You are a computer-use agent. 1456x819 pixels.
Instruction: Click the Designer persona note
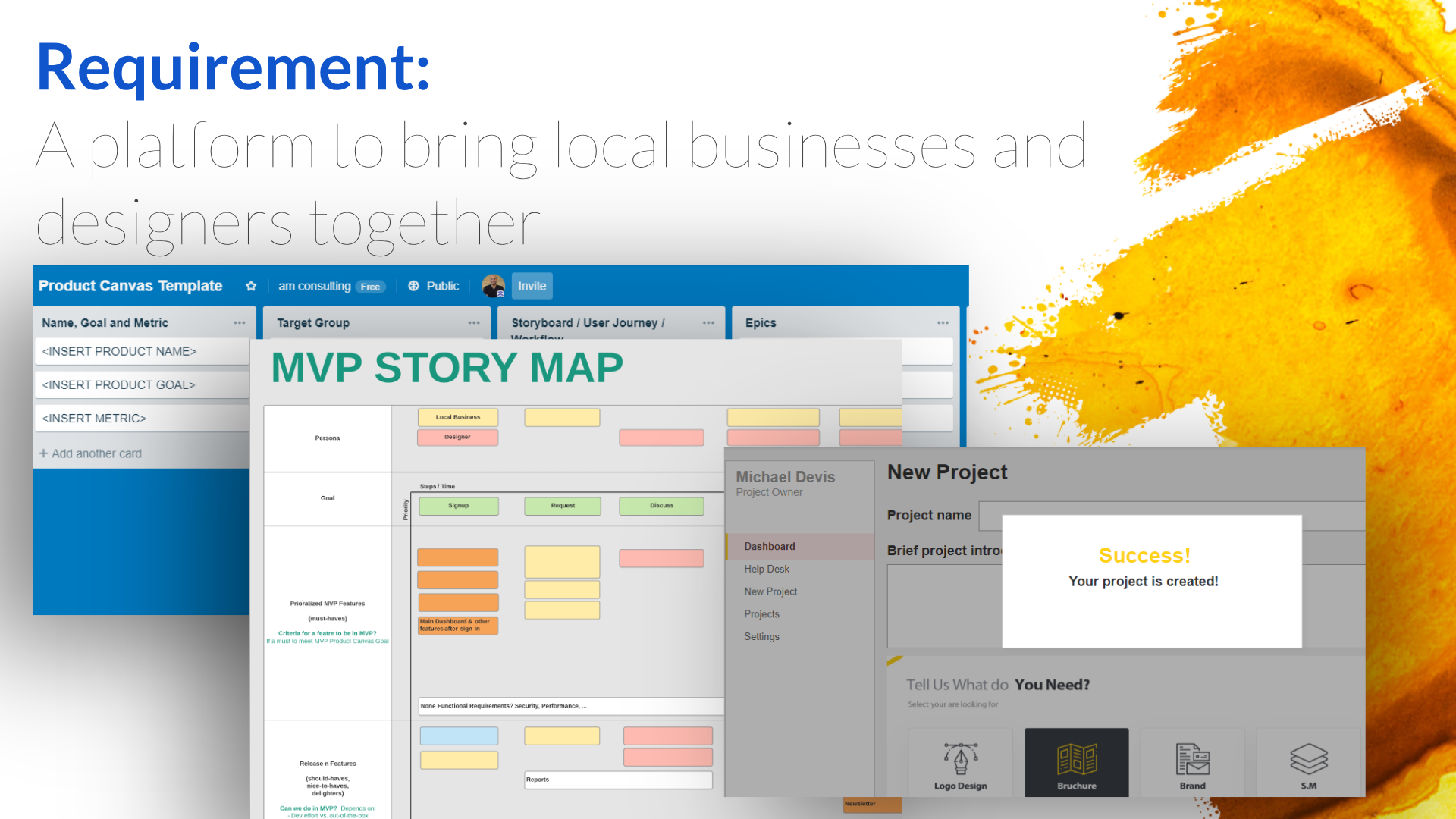[458, 438]
